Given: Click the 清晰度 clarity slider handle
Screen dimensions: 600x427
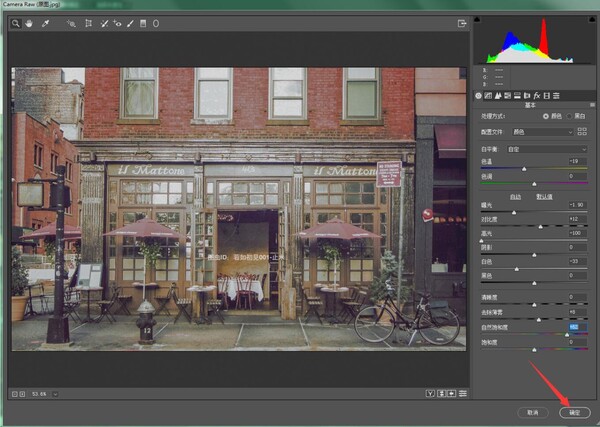Looking at the screenshot, I should [x=535, y=305].
